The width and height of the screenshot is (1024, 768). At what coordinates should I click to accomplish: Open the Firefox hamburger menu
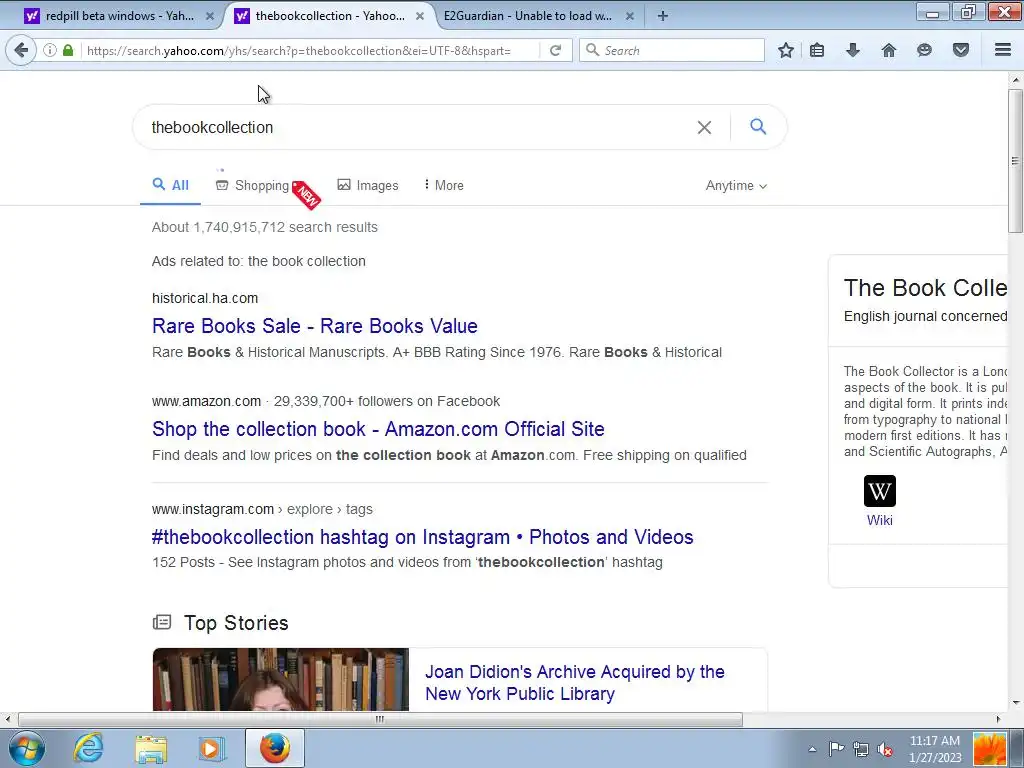pyautogui.click(x=1003, y=50)
